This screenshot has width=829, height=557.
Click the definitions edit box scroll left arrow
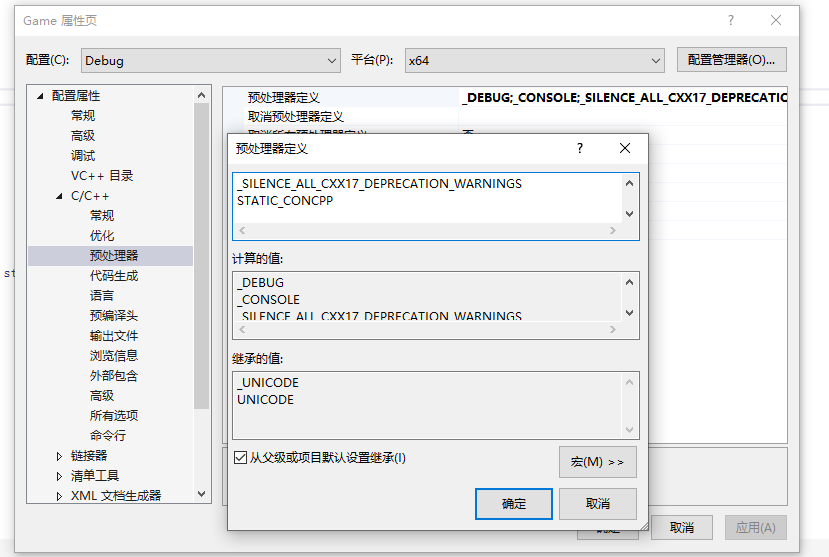(242, 230)
